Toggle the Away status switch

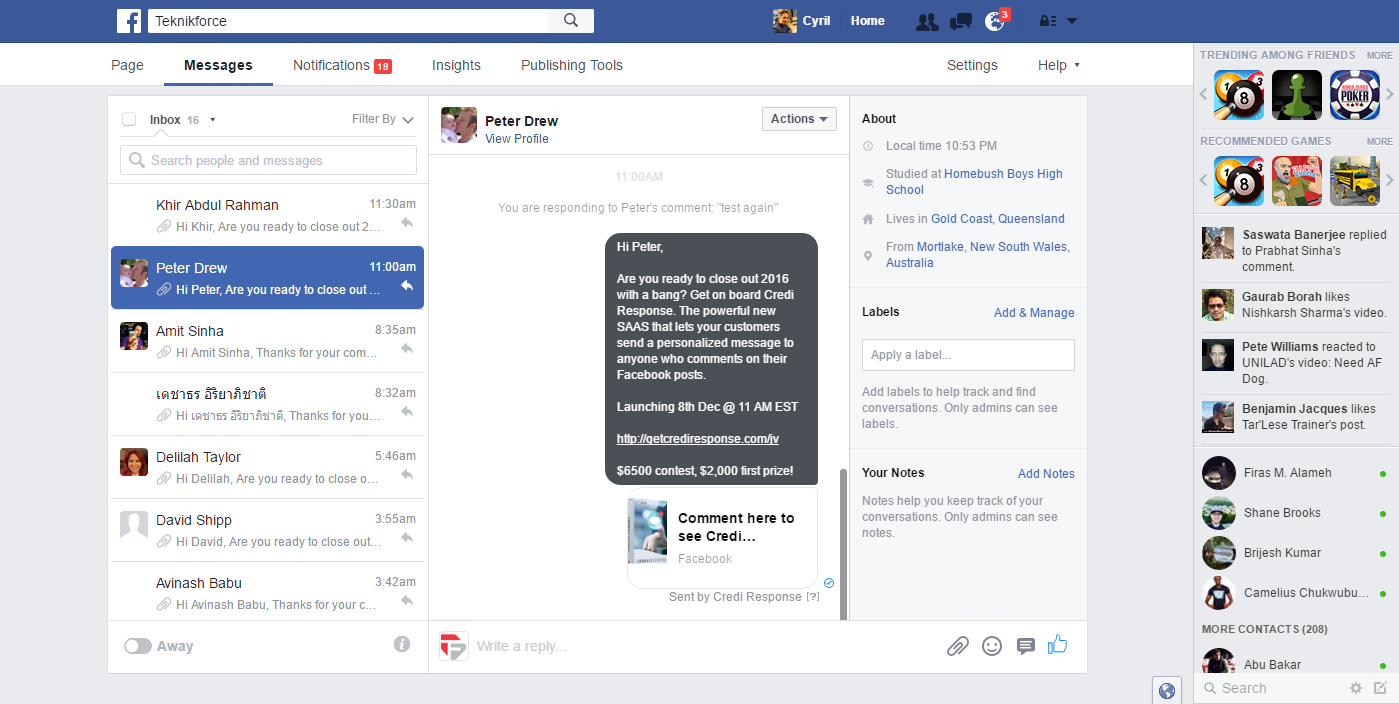coord(137,646)
